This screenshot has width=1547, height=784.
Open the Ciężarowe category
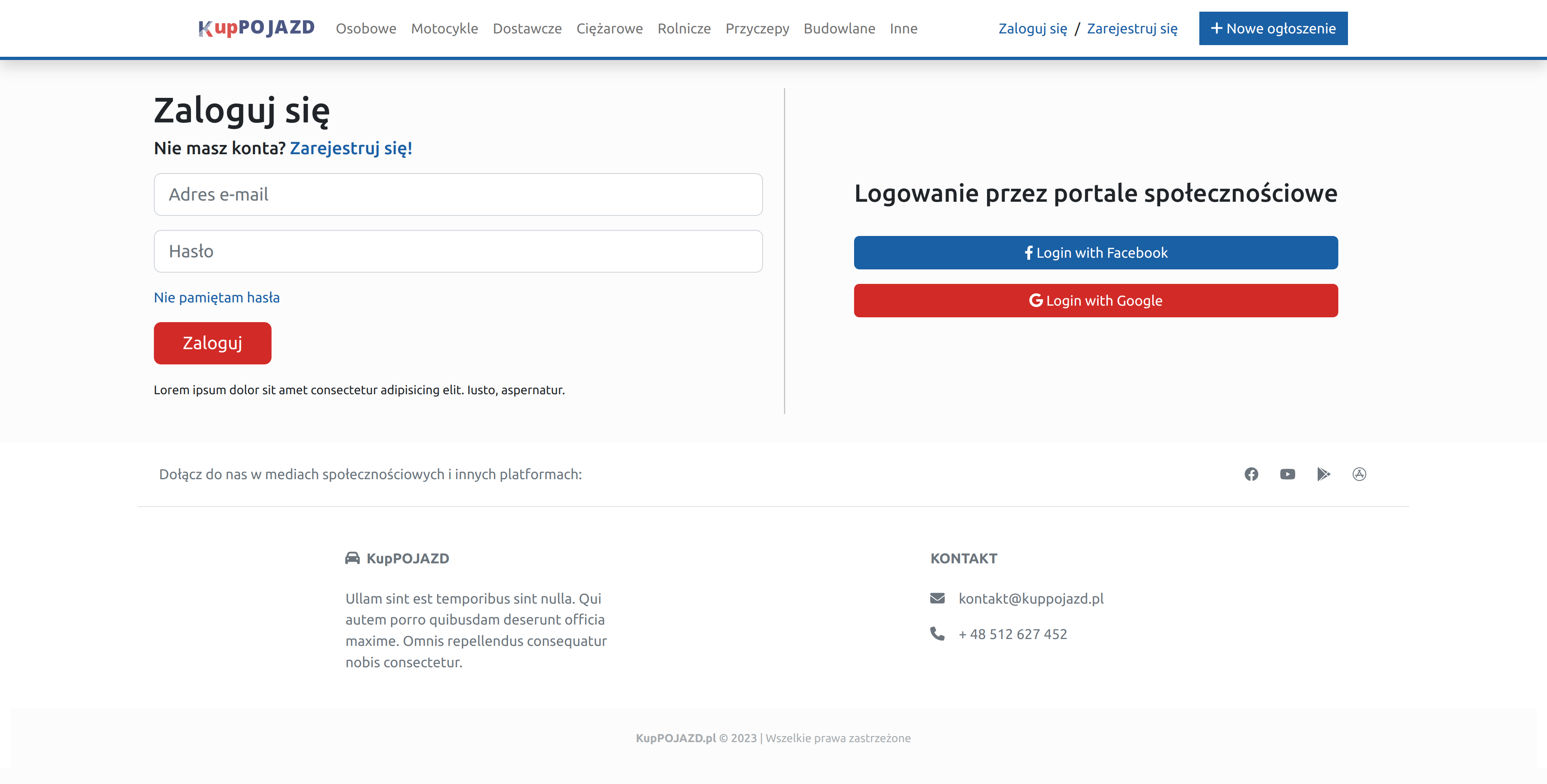click(x=609, y=28)
